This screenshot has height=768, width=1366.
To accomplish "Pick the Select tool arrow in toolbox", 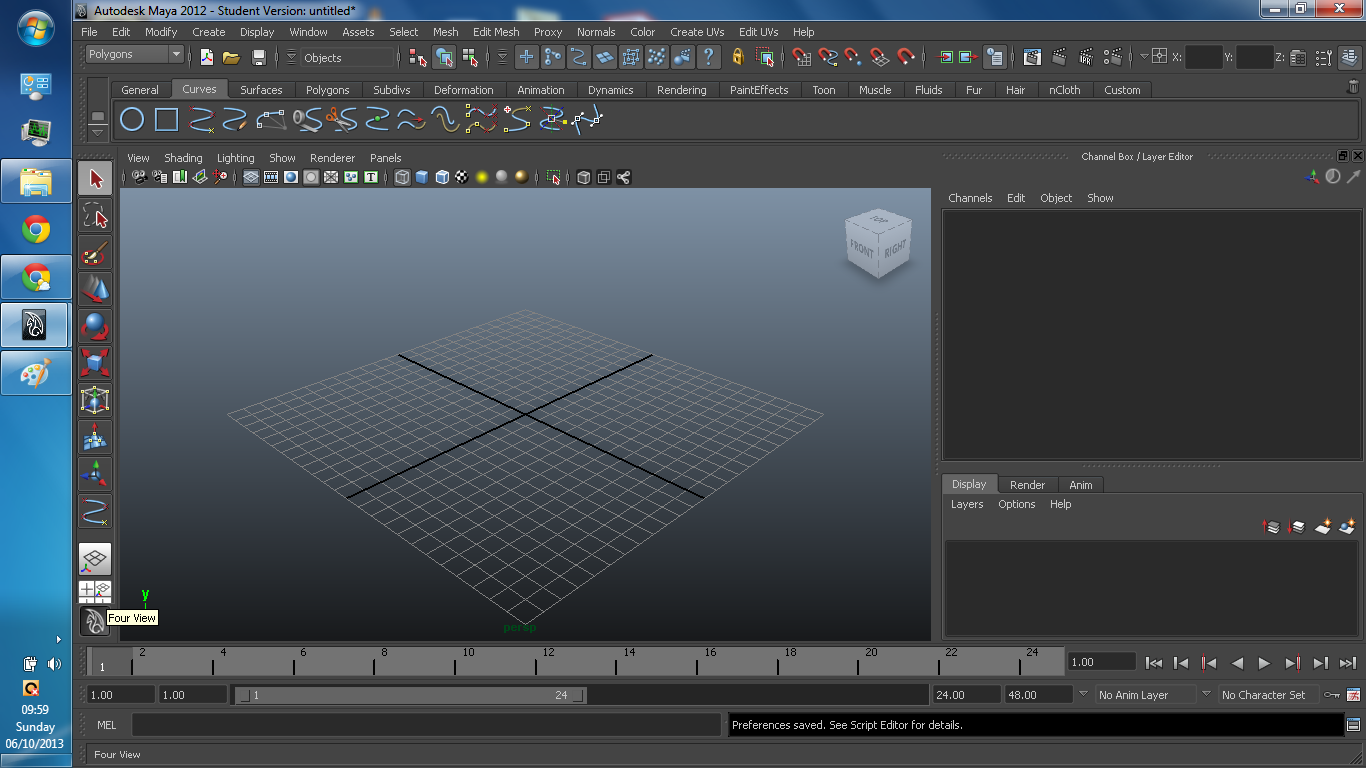I will click(95, 179).
